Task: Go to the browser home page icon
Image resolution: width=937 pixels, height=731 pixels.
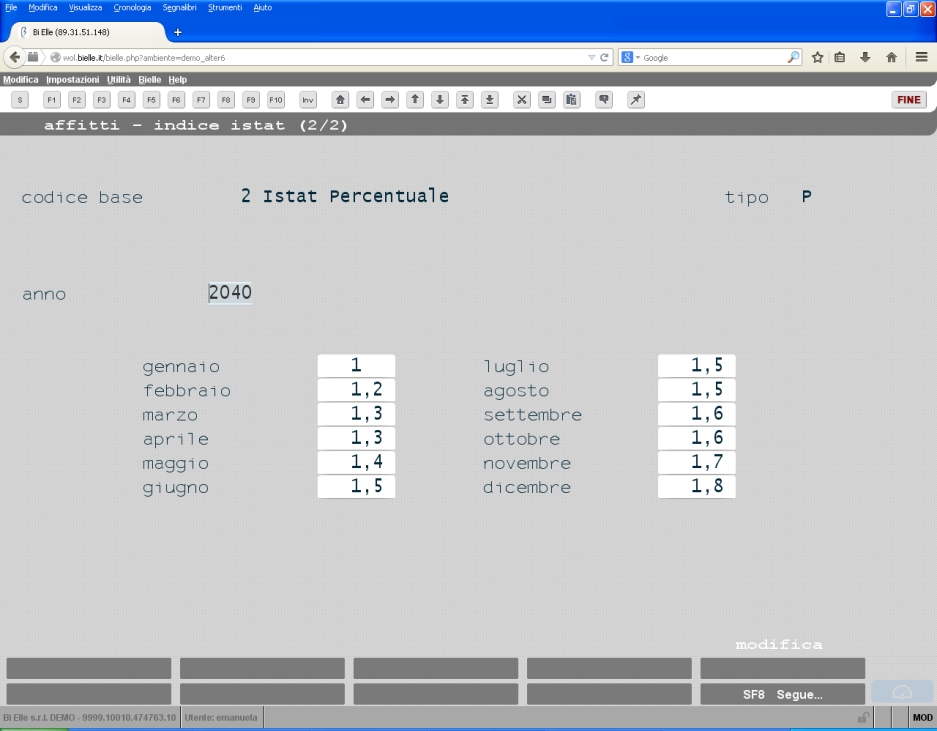Action: coord(891,57)
